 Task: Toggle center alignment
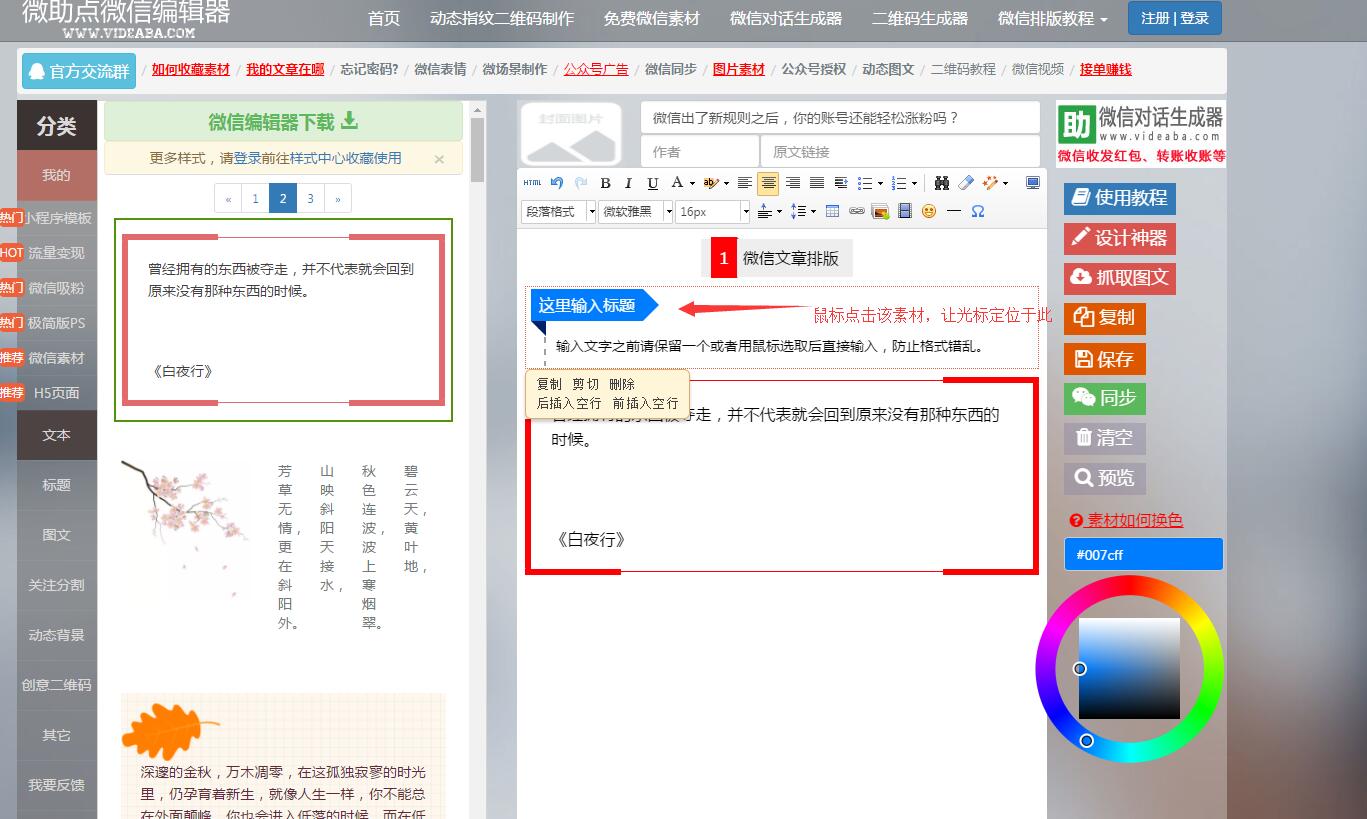point(768,183)
